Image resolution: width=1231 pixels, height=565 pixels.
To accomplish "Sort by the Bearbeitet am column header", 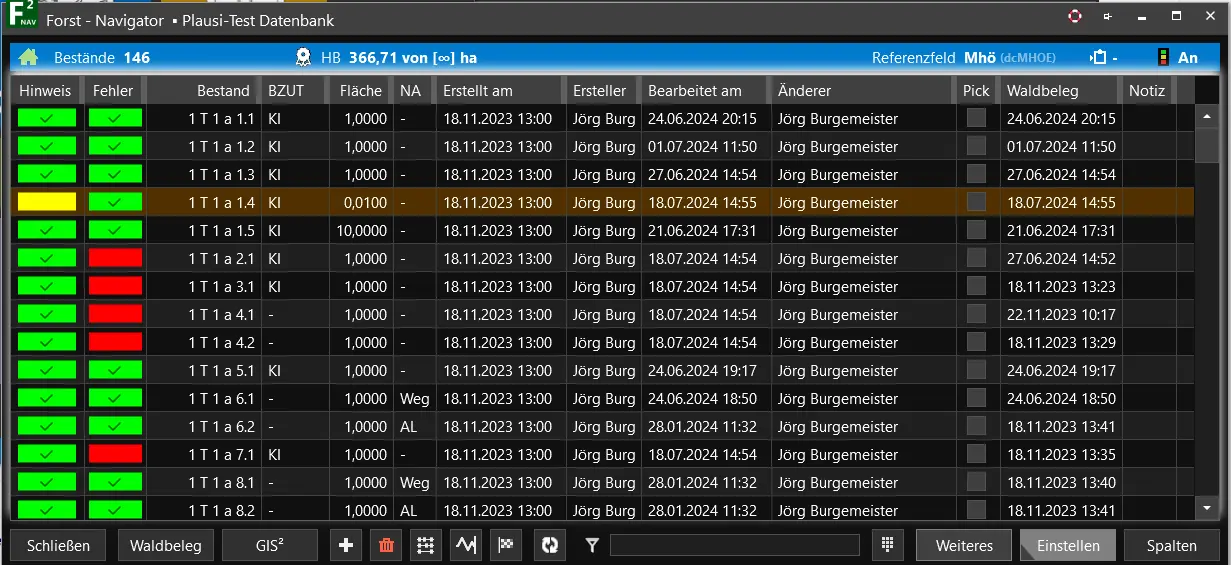I will (x=695, y=90).
